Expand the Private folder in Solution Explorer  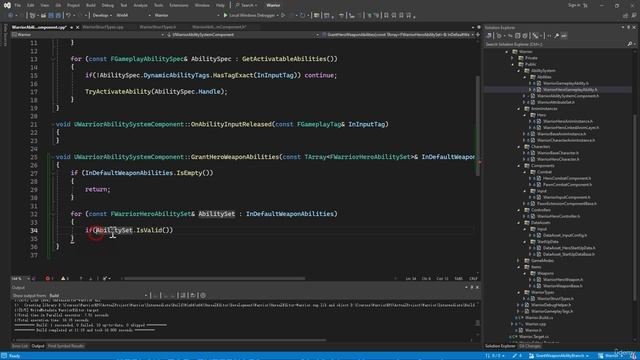point(513,58)
